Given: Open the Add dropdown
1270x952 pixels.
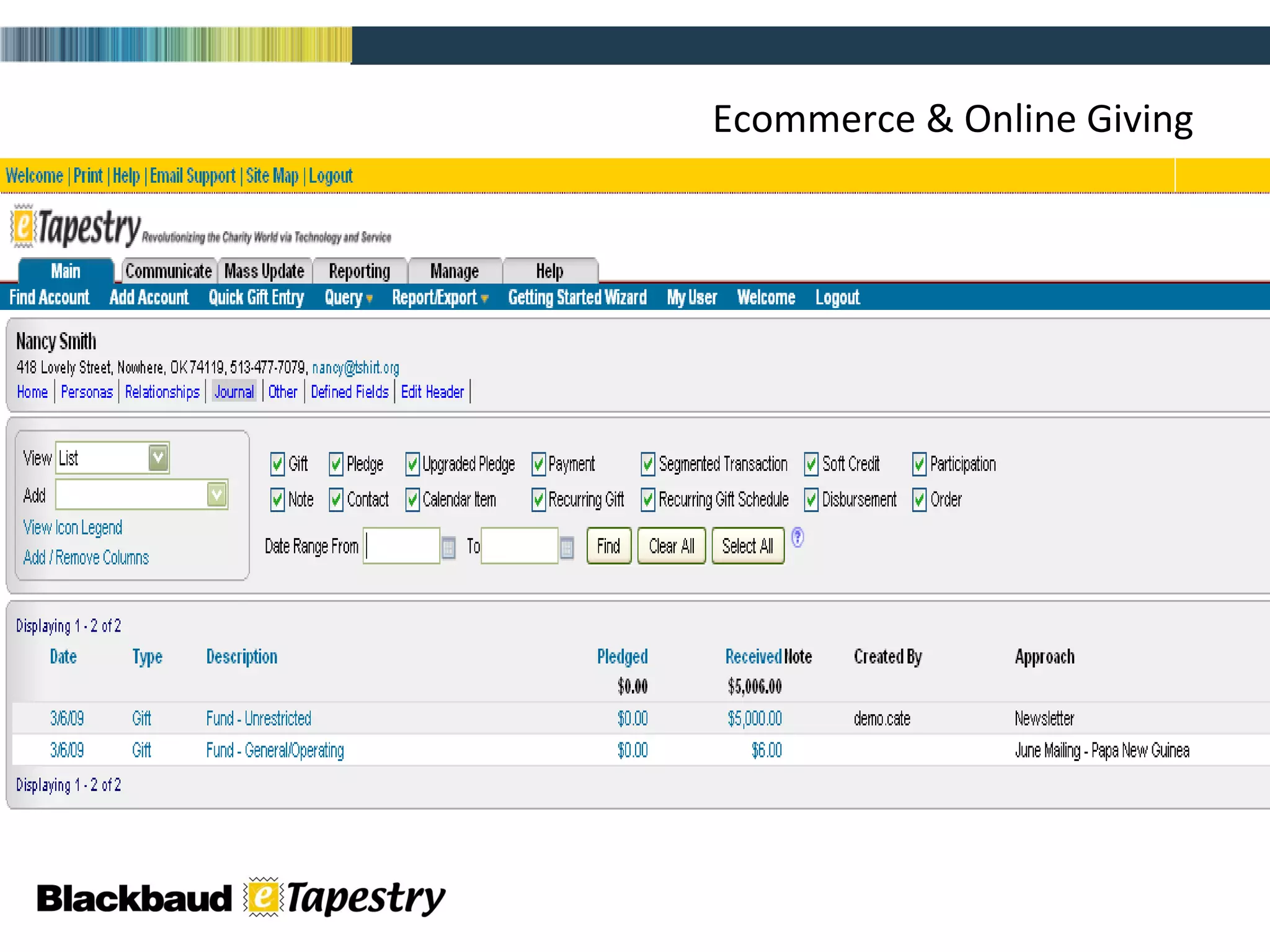Looking at the screenshot, I should 141,495.
